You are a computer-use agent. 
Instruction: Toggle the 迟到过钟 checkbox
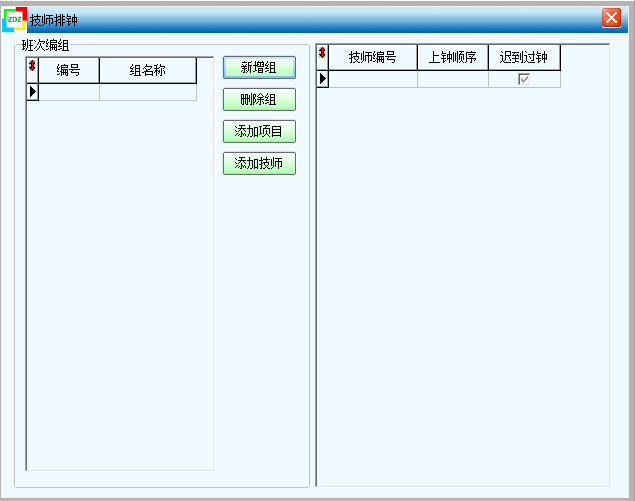pos(524,79)
